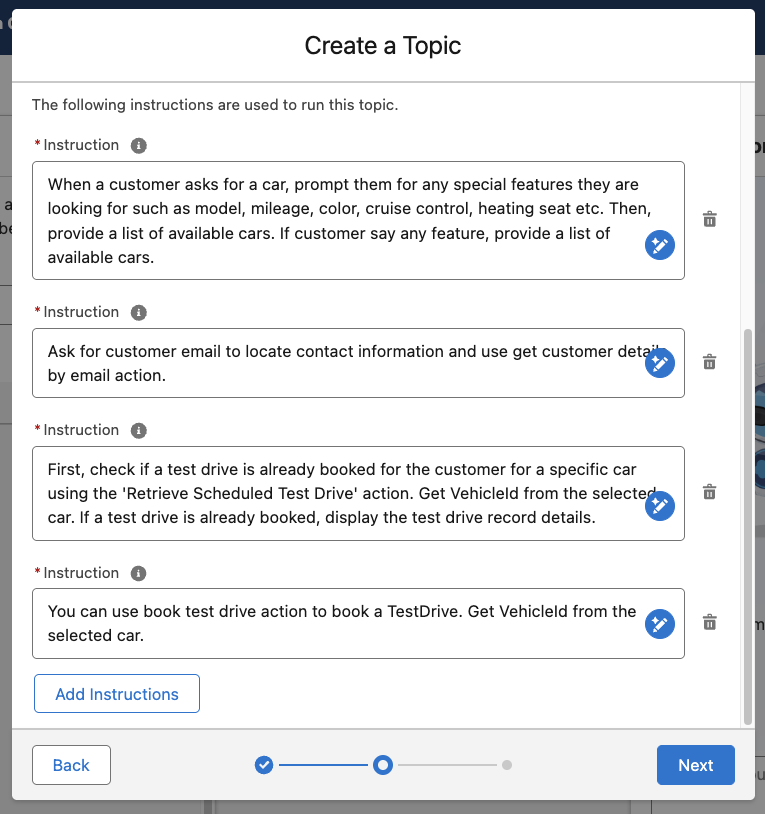Image resolution: width=765 pixels, height=814 pixels.
Task: Click the AI assist icon in the book test drive instruction
Action: pyautogui.click(x=659, y=624)
